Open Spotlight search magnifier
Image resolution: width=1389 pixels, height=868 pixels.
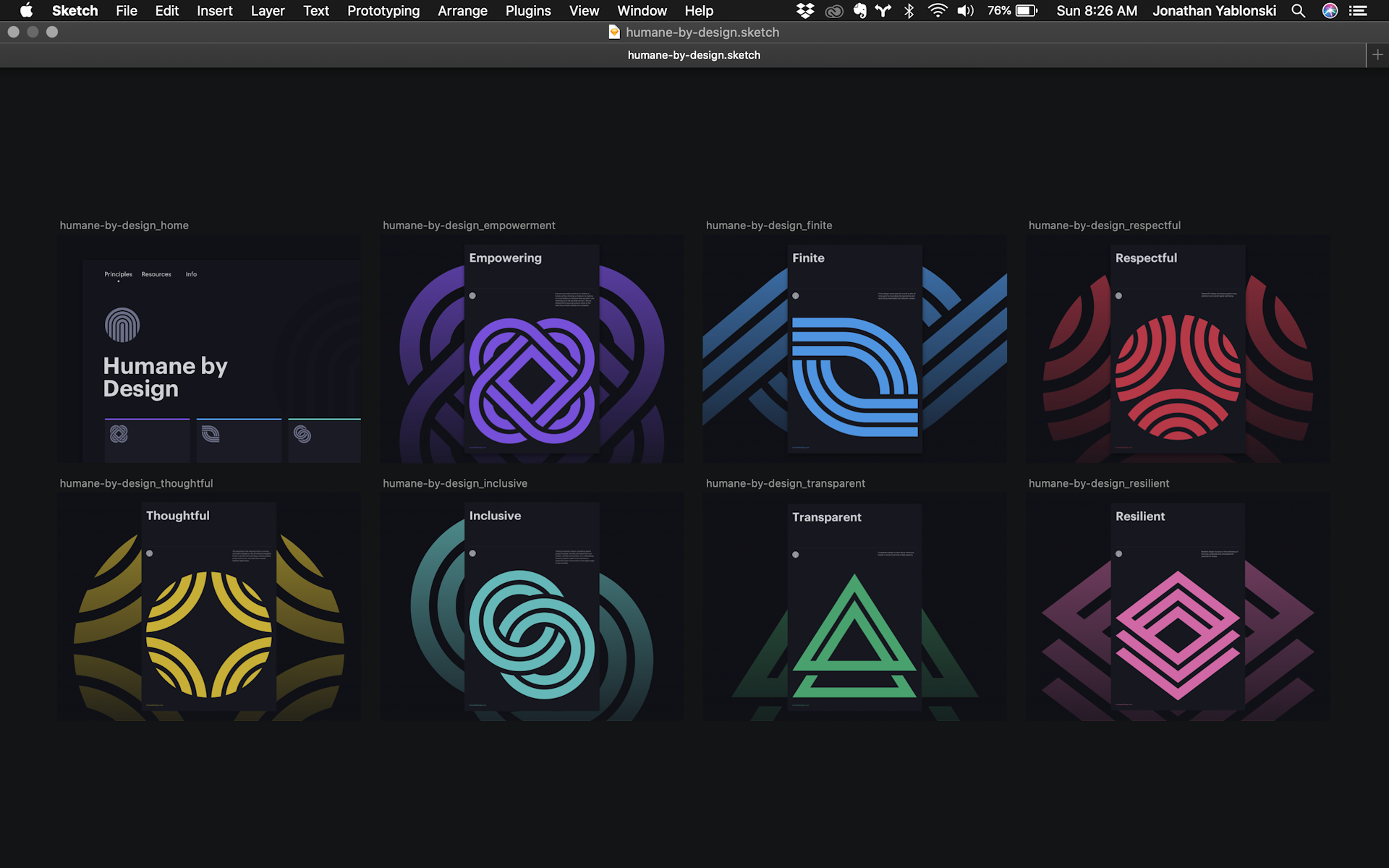(1299, 11)
